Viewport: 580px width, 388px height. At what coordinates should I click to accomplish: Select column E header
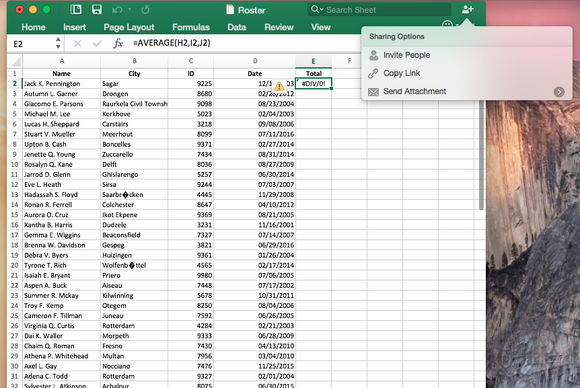pos(313,61)
